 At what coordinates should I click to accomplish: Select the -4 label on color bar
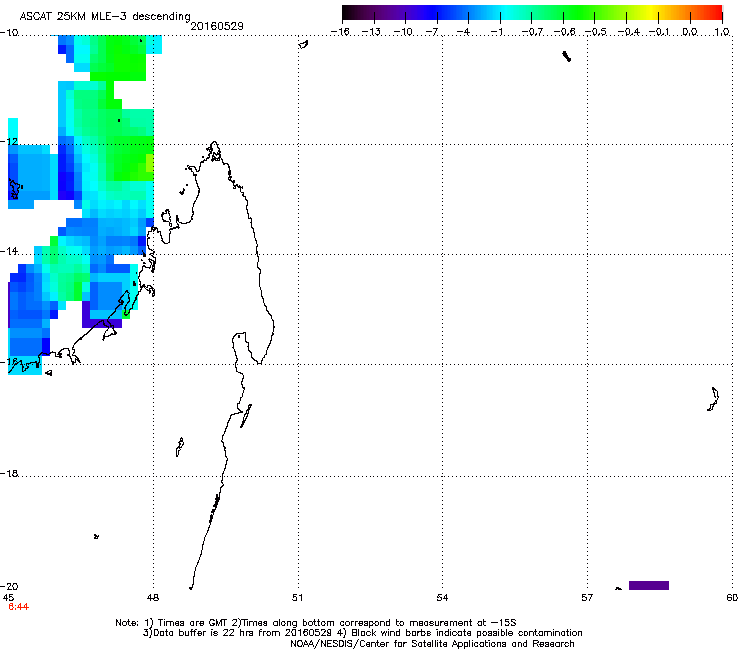(463, 32)
